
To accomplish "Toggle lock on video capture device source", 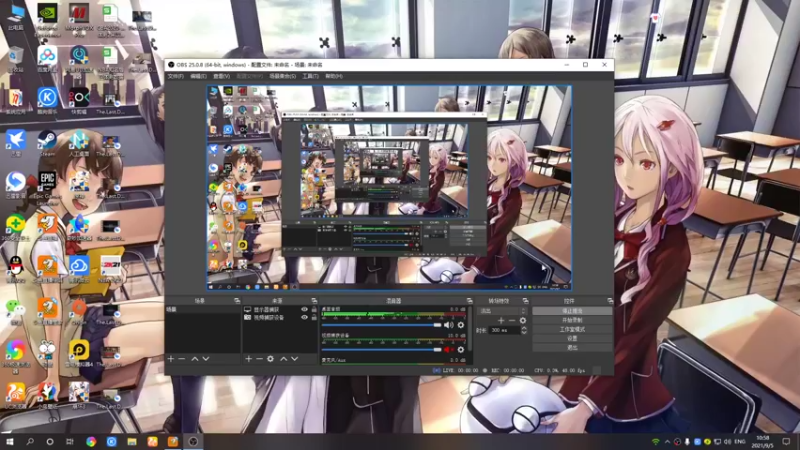I will click(314, 317).
